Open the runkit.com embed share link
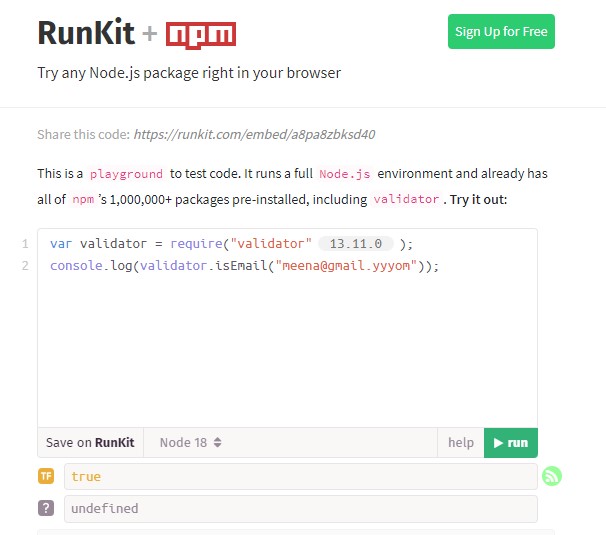 click(x=254, y=135)
